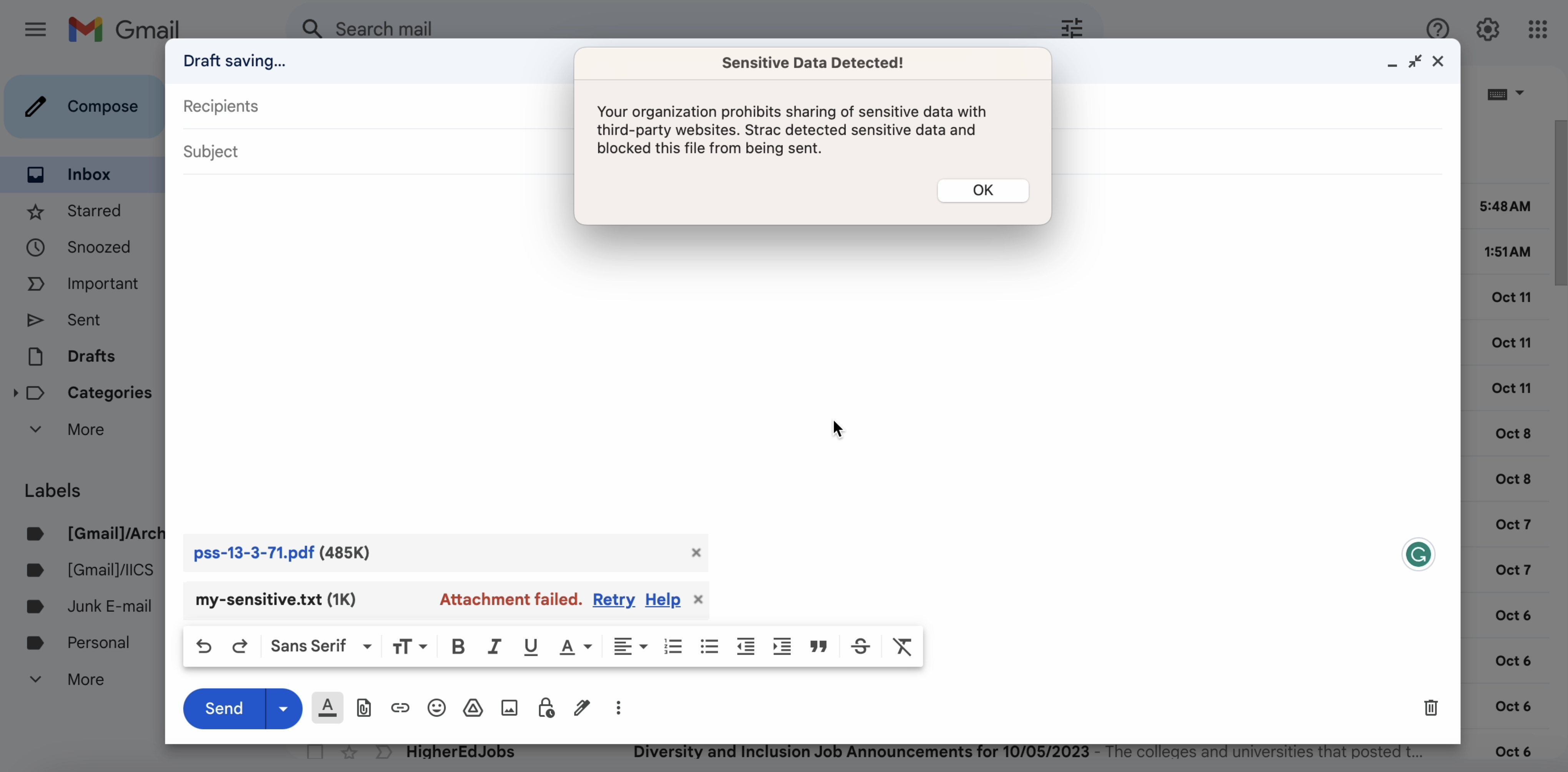Discard the draft with trash icon
The image size is (1568, 772).
pos(1431,707)
